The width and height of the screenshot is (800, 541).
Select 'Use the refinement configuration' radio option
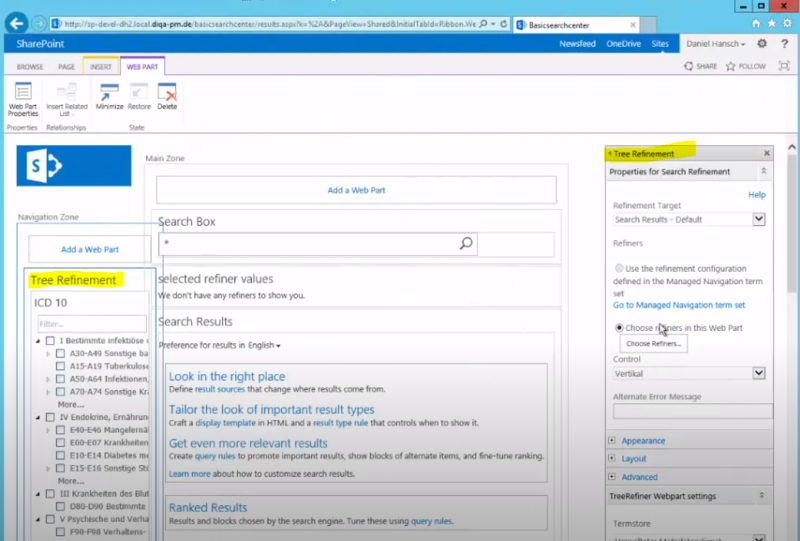[619, 269]
